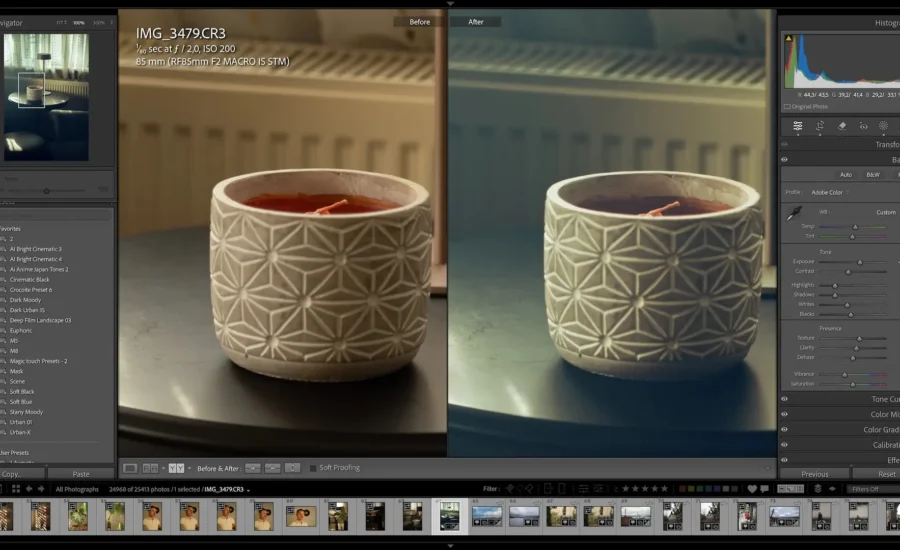
Task: Activate the Healing eraser tool
Action: [841, 126]
